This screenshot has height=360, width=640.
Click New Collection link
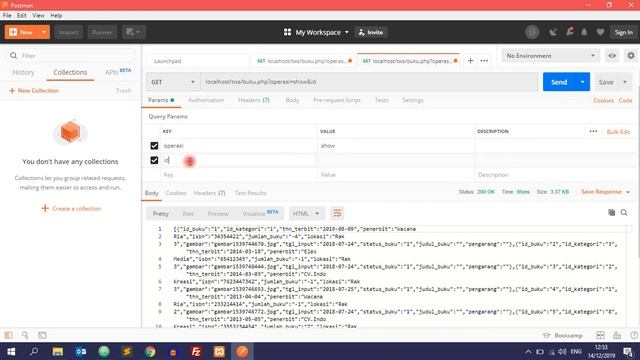[x=34, y=91]
